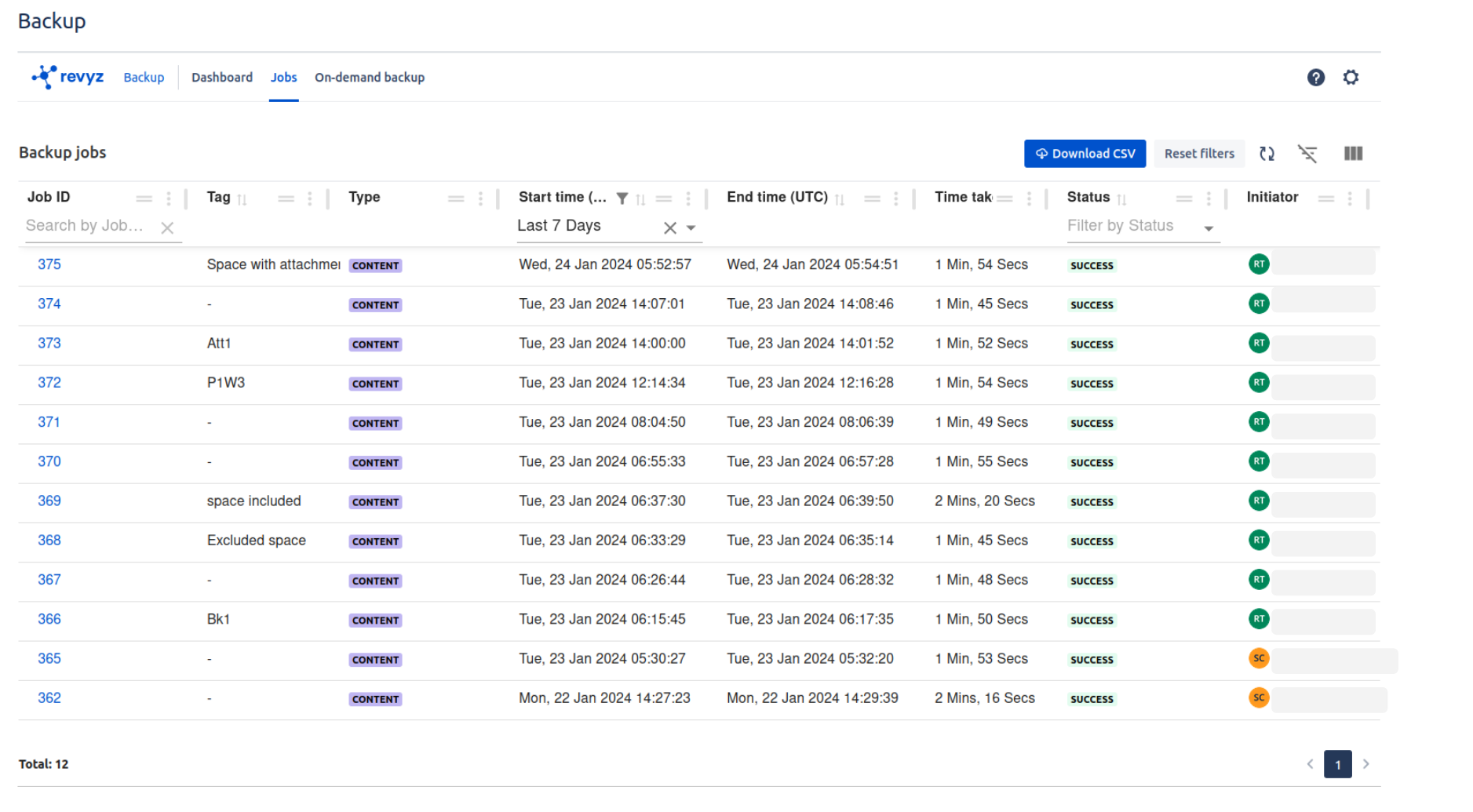Open job 366 link
This screenshot has height=812, width=1473.
pyautogui.click(x=49, y=619)
